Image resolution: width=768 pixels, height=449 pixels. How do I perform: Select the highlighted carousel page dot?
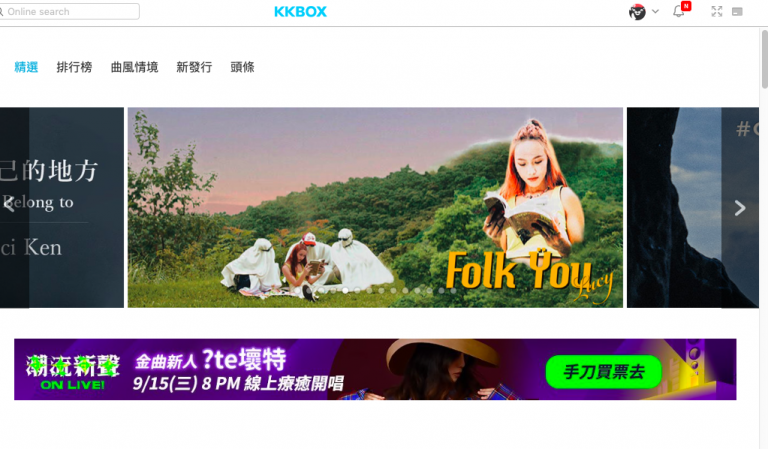[x=345, y=290]
